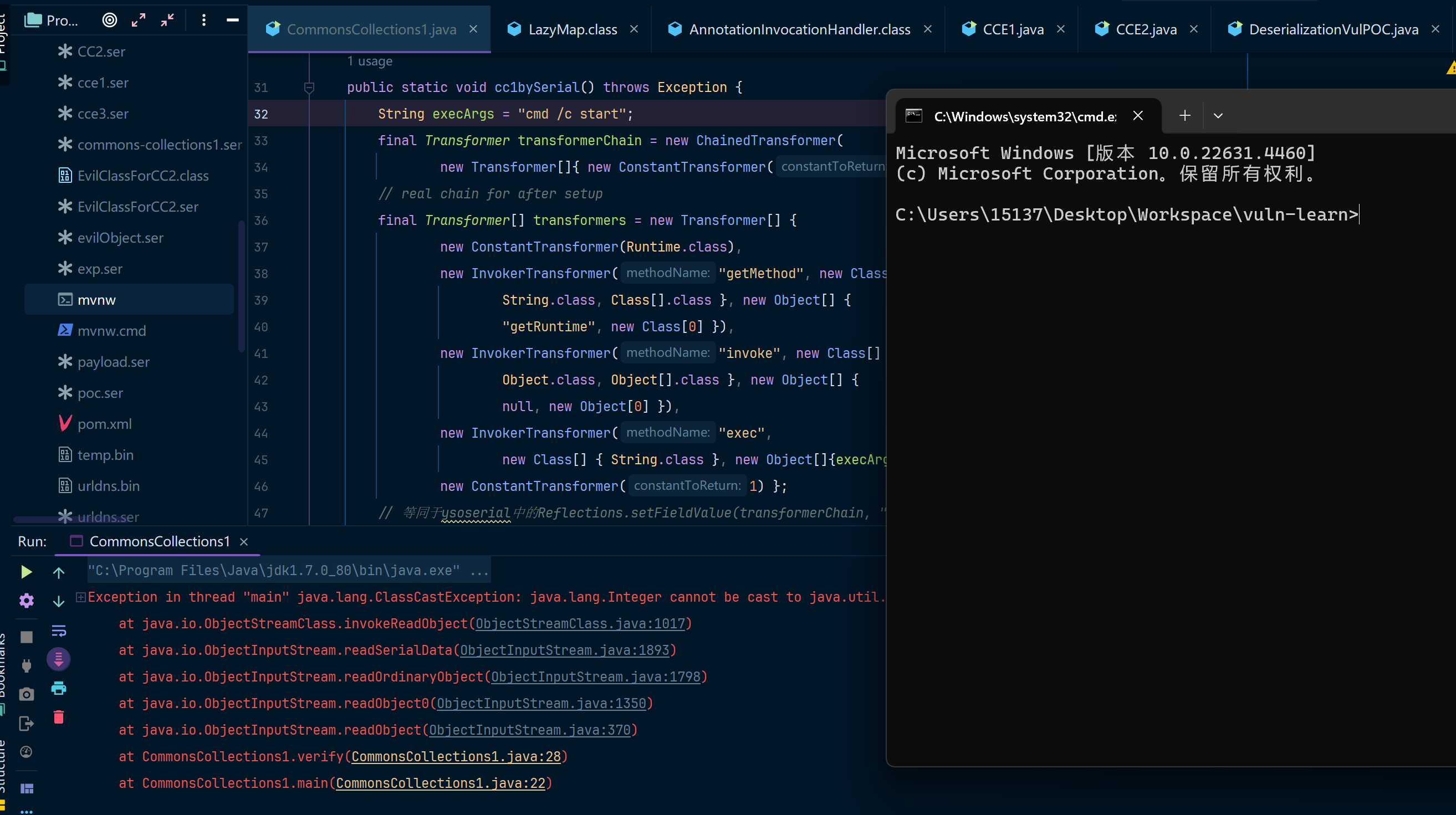1456x815 pixels.
Task: Select commons-collections1.ser in project tree
Action: (149, 145)
